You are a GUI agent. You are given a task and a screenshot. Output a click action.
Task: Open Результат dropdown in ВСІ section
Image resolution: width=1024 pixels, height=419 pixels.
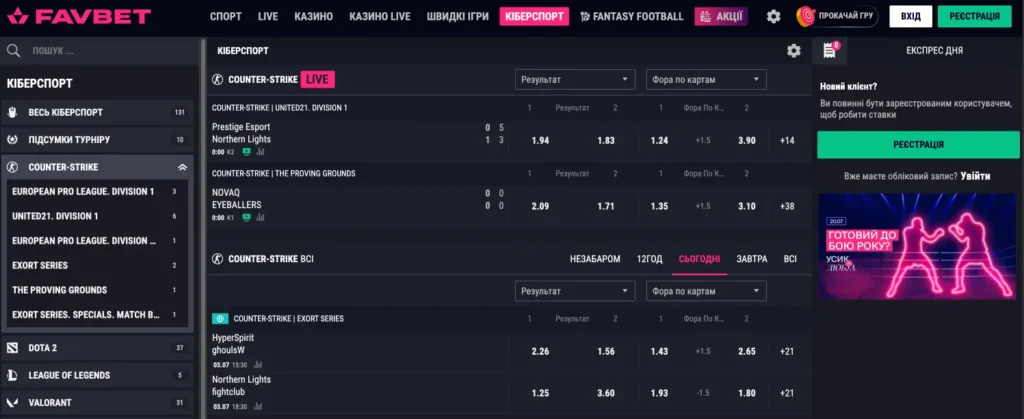(575, 291)
